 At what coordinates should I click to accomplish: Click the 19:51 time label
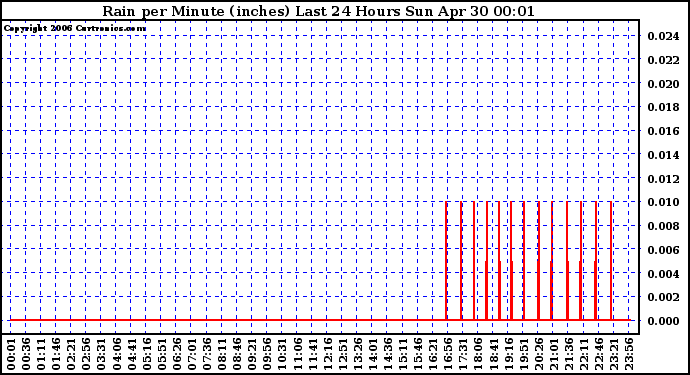(524, 354)
